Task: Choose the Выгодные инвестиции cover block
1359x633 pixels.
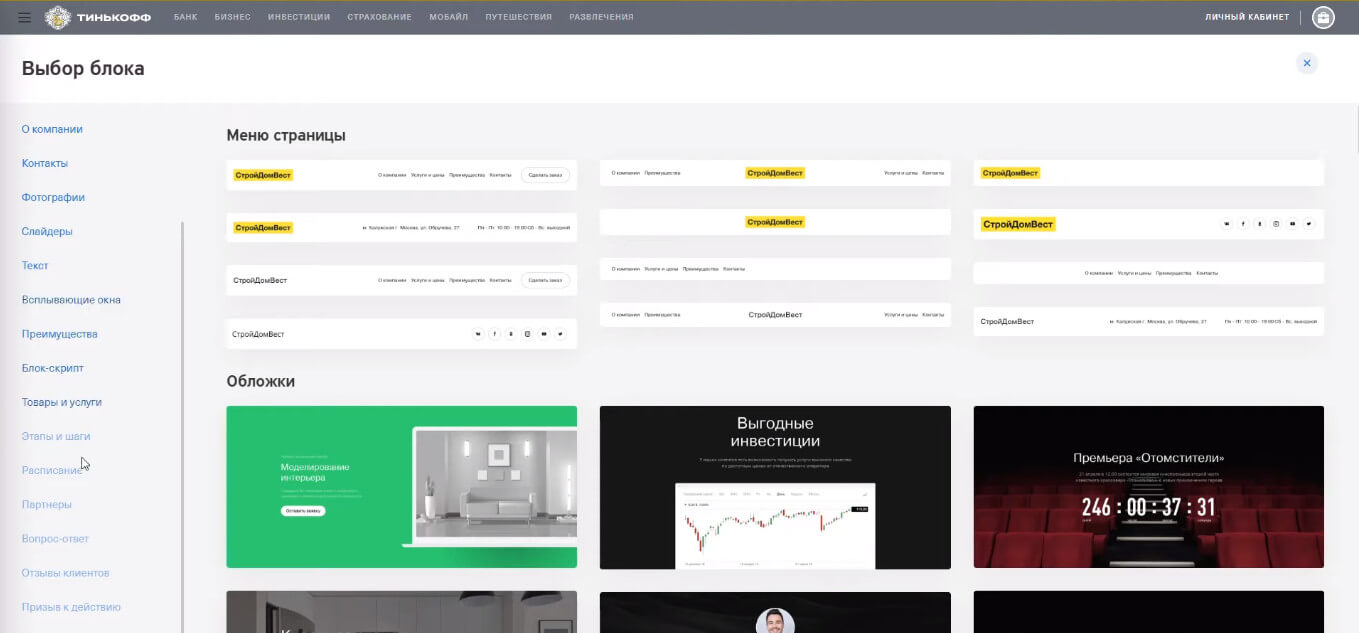Action: (x=775, y=487)
